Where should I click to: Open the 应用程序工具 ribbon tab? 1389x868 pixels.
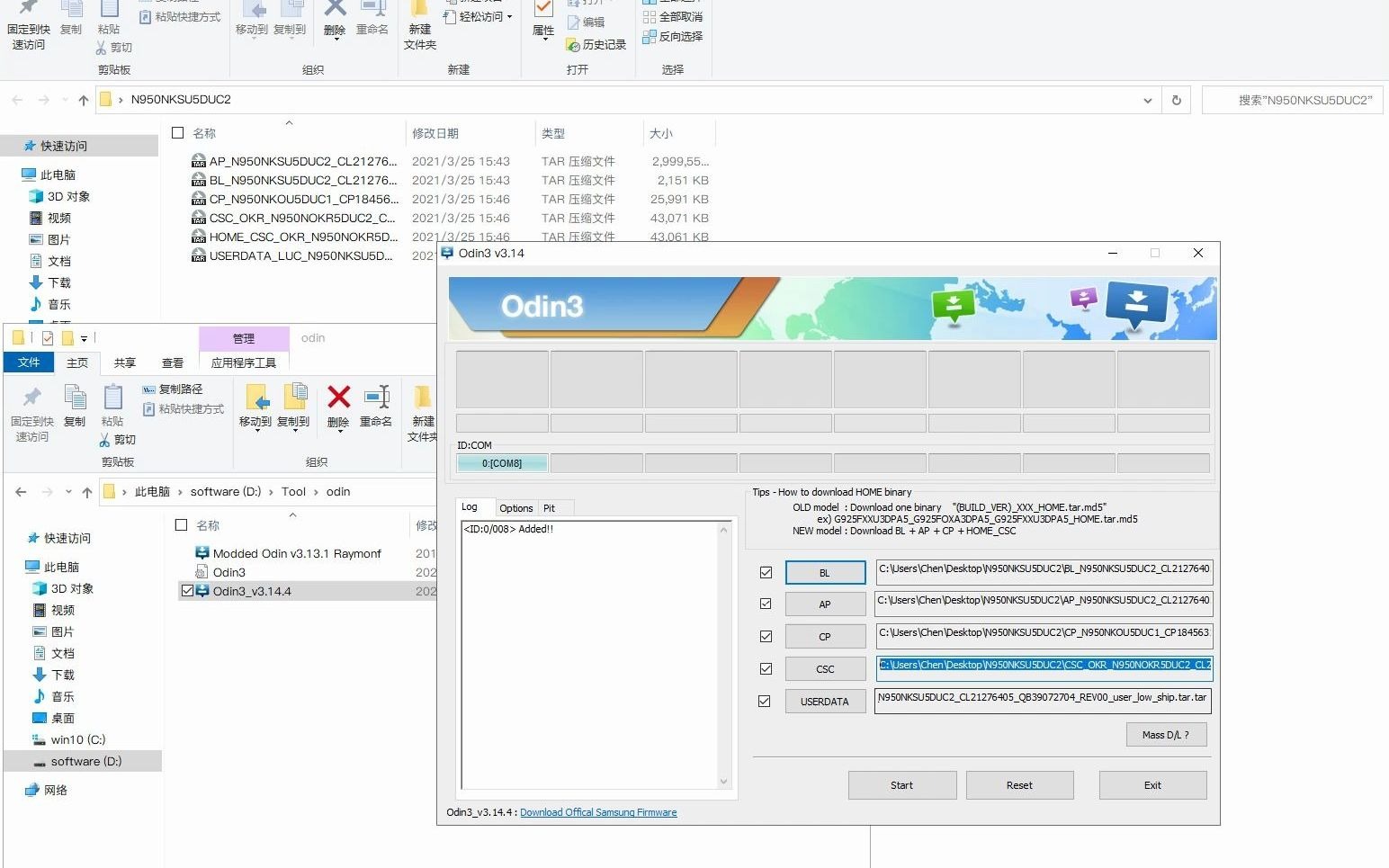click(x=244, y=362)
